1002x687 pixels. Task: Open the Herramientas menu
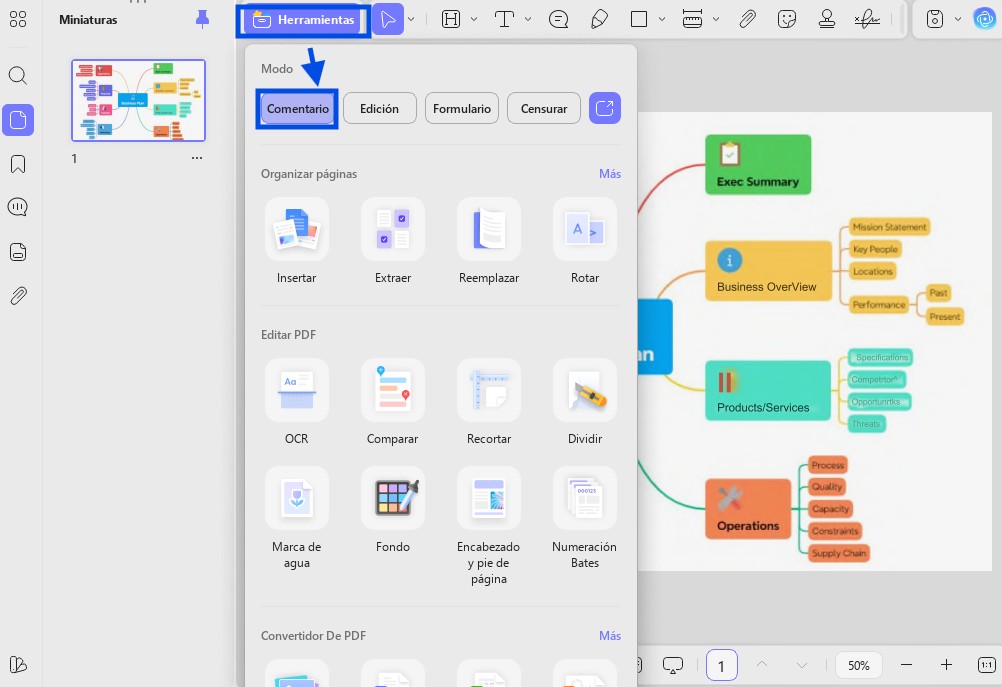[303, 20]
